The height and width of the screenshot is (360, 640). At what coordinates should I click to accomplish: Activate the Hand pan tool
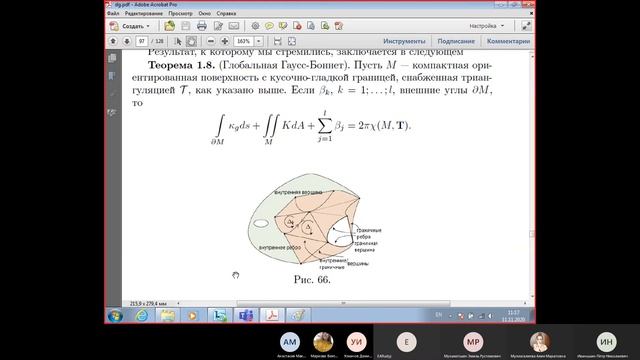pyautogui.click(x=191, y=41)
